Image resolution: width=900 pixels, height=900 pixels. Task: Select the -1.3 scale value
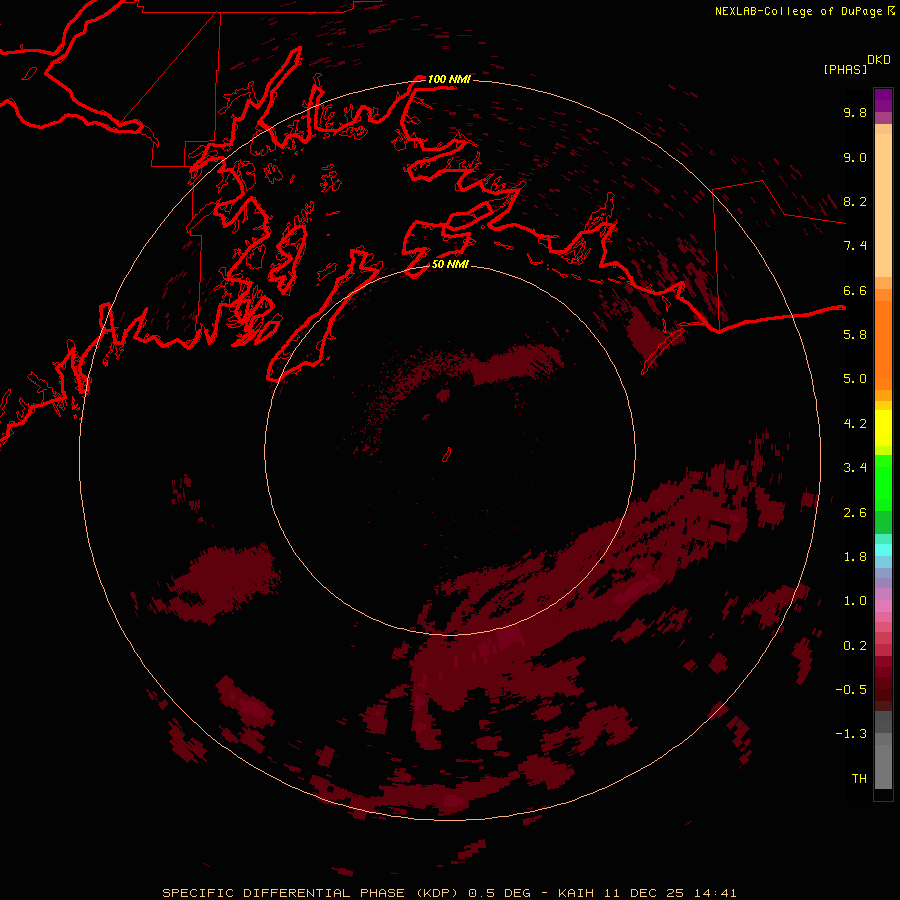(x=851, y=734)
